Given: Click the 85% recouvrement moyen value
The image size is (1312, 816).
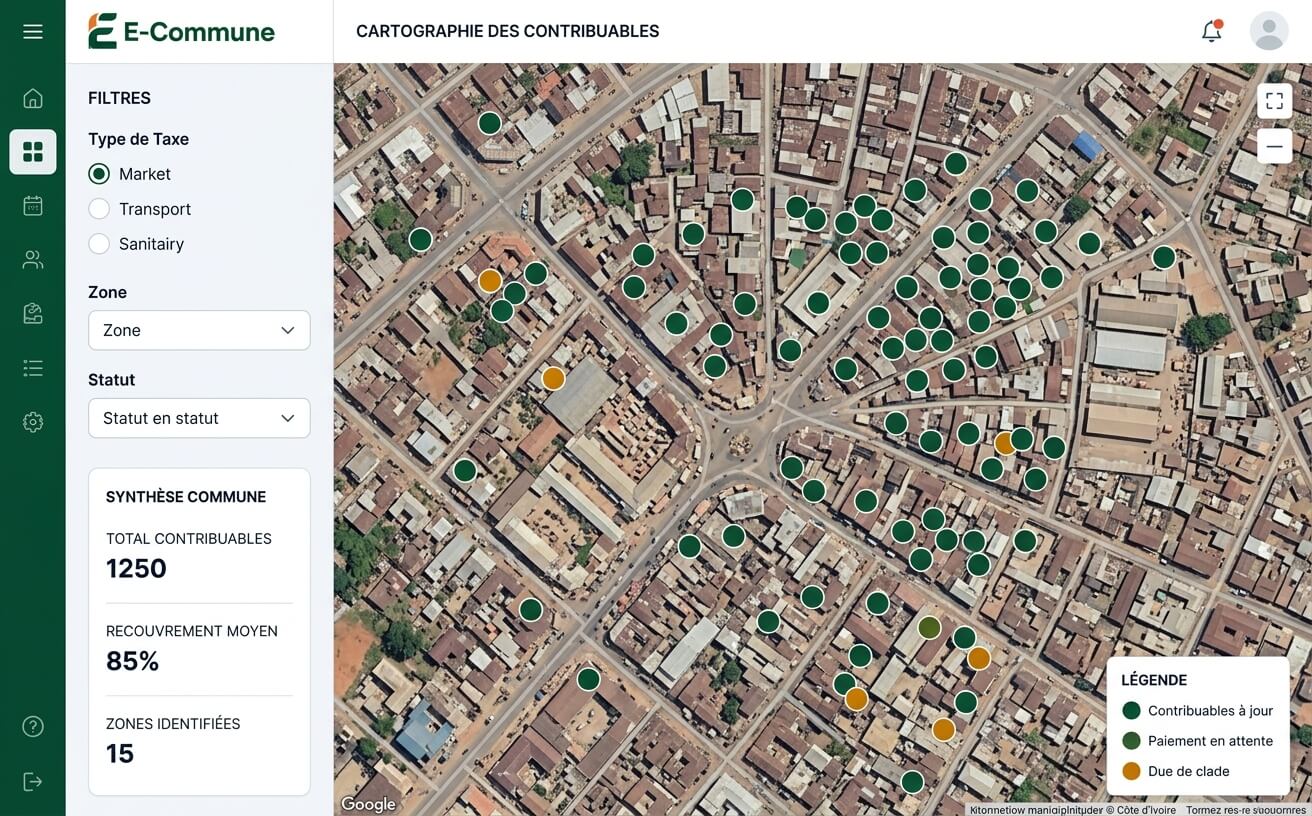Looking at the screenshot, I should pyautogui.click(x=132, y=661).
